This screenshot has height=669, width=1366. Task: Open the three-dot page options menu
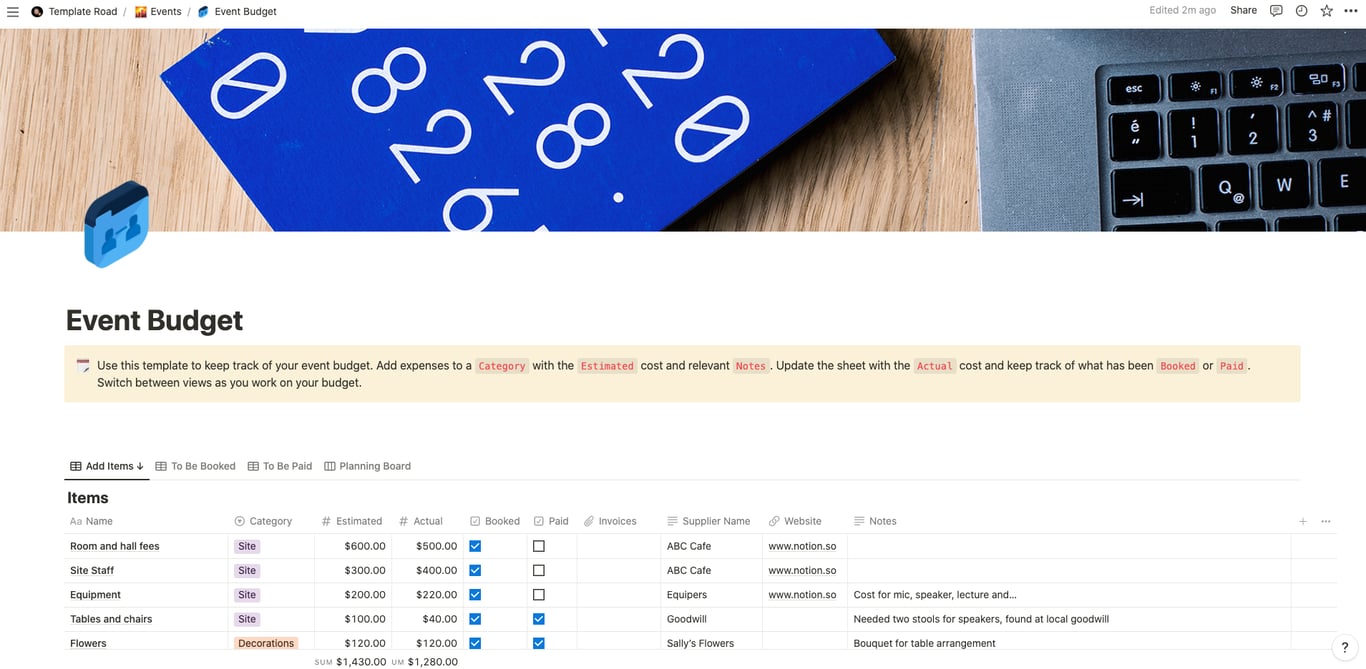click(x=1351, y=11)
